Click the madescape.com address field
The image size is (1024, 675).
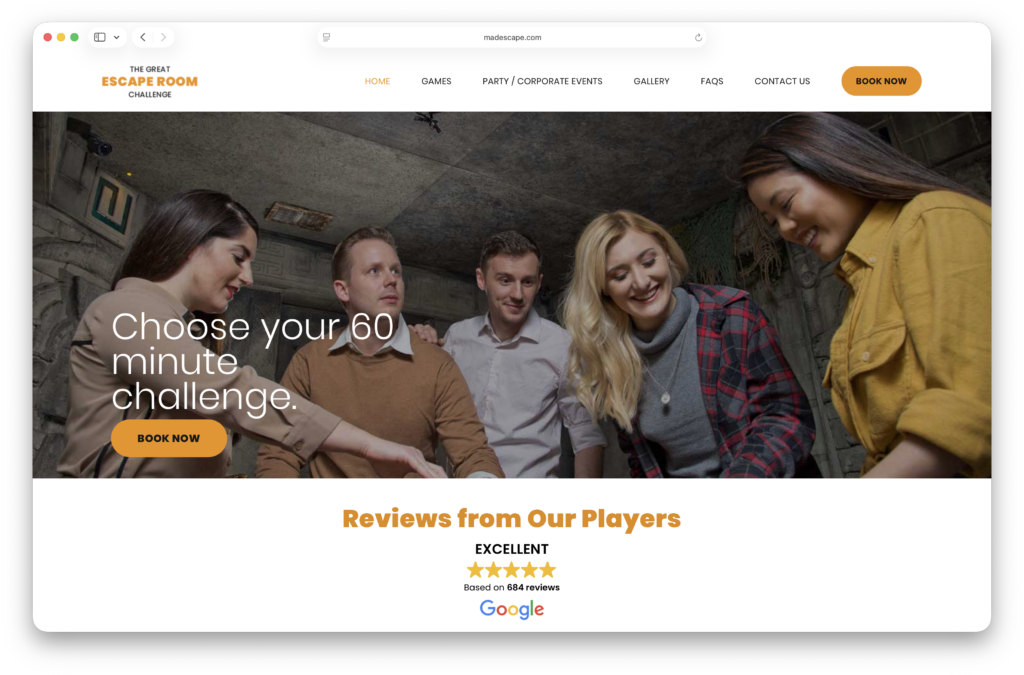[511, 37]
